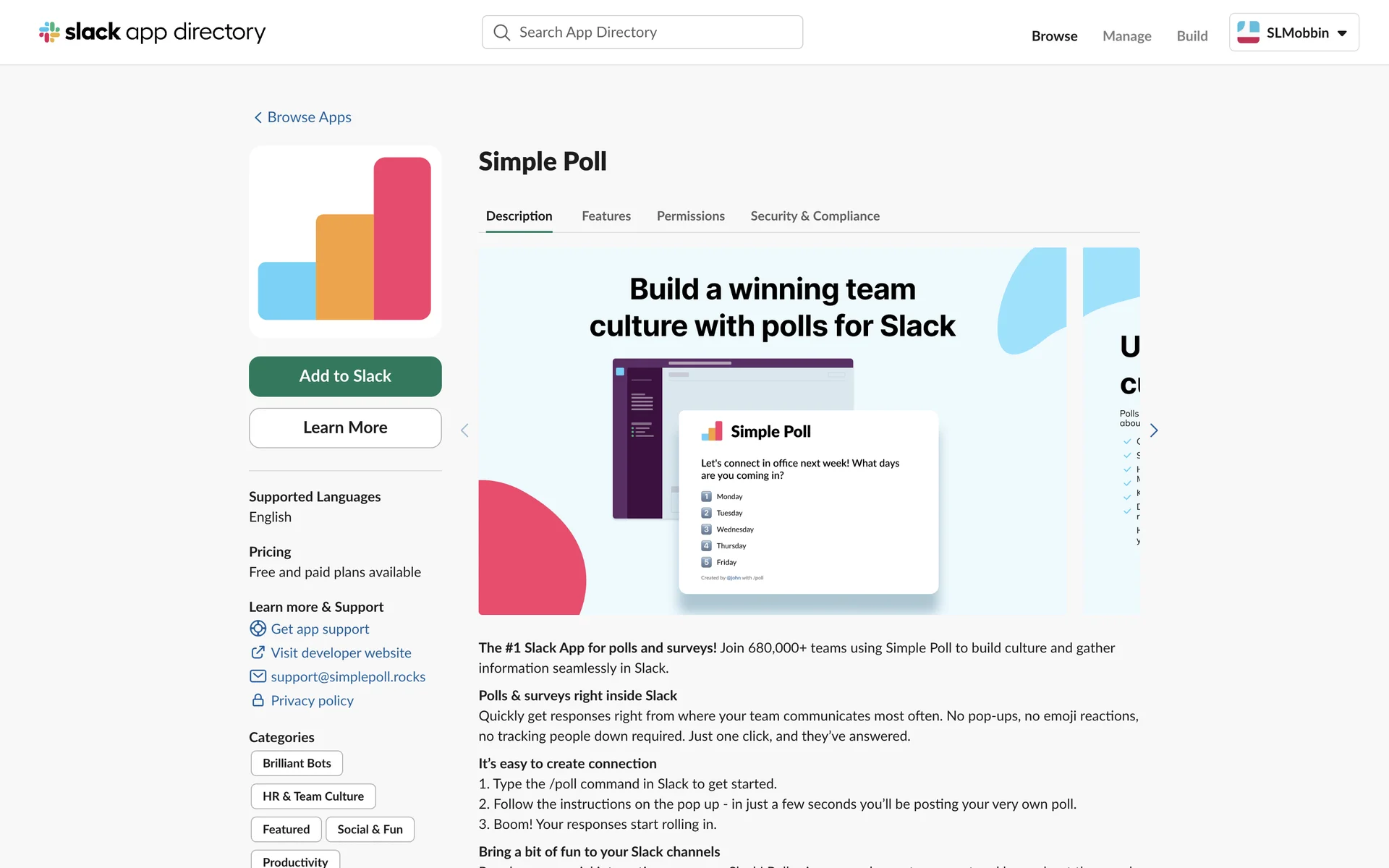Click the search magnifier icon
Image resolution: width=1389 pixels, height=868 pixels.
[x=501, y=33]
